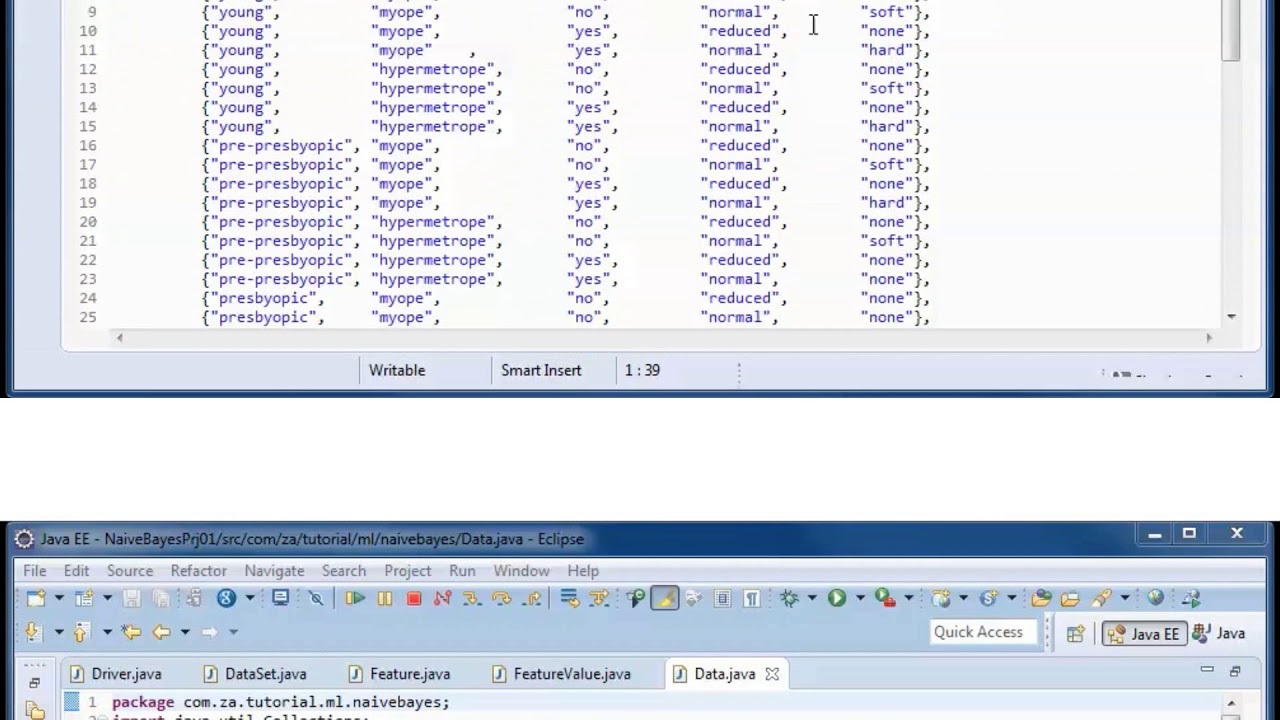Click the blue number-8 circle icon
The height and width of the screenshot is (720, 1280).
(226, 598)
